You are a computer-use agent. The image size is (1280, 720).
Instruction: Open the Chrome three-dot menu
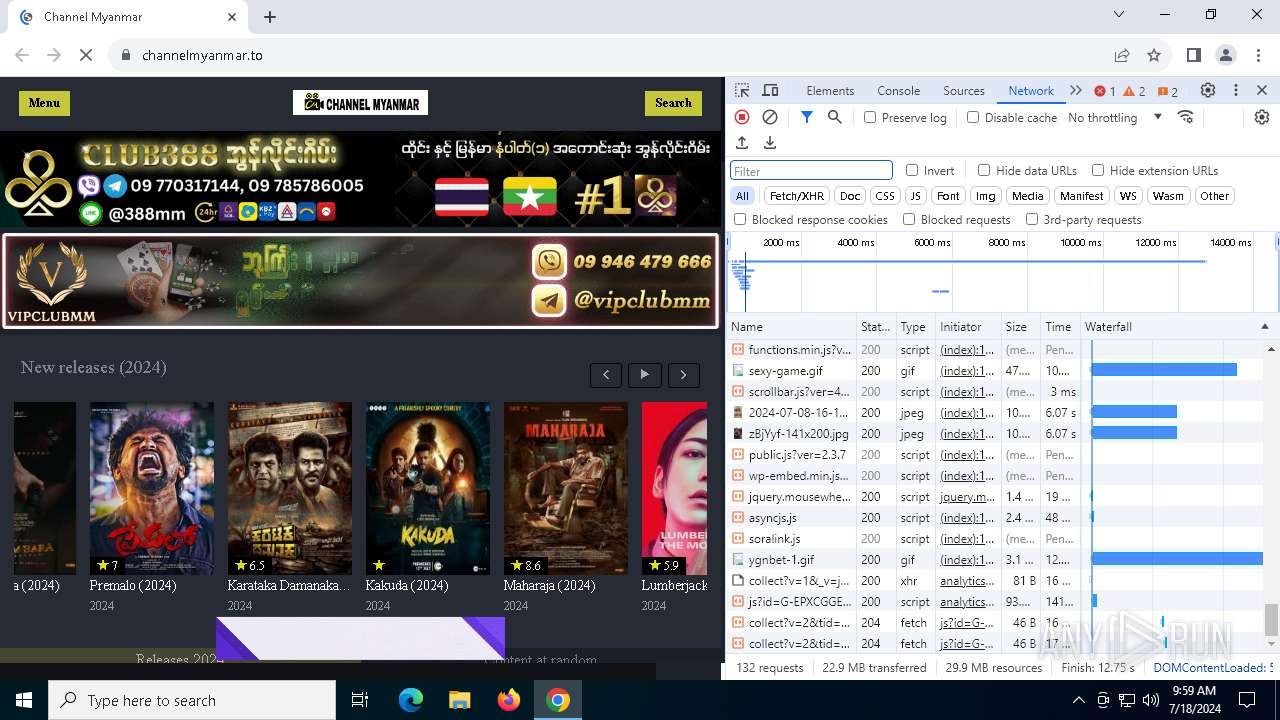click(x=1259, y=55)
